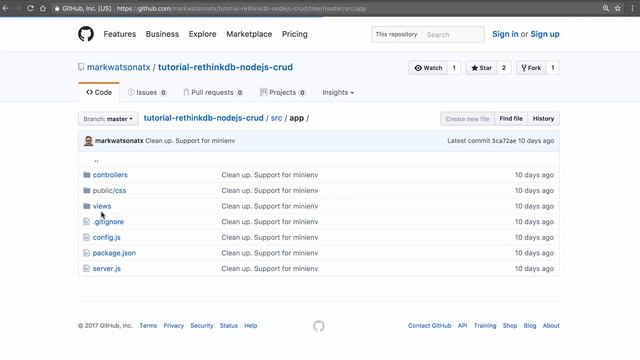Go to browser home icon
This screenshot has height=360, width=640.
(43, 8)
